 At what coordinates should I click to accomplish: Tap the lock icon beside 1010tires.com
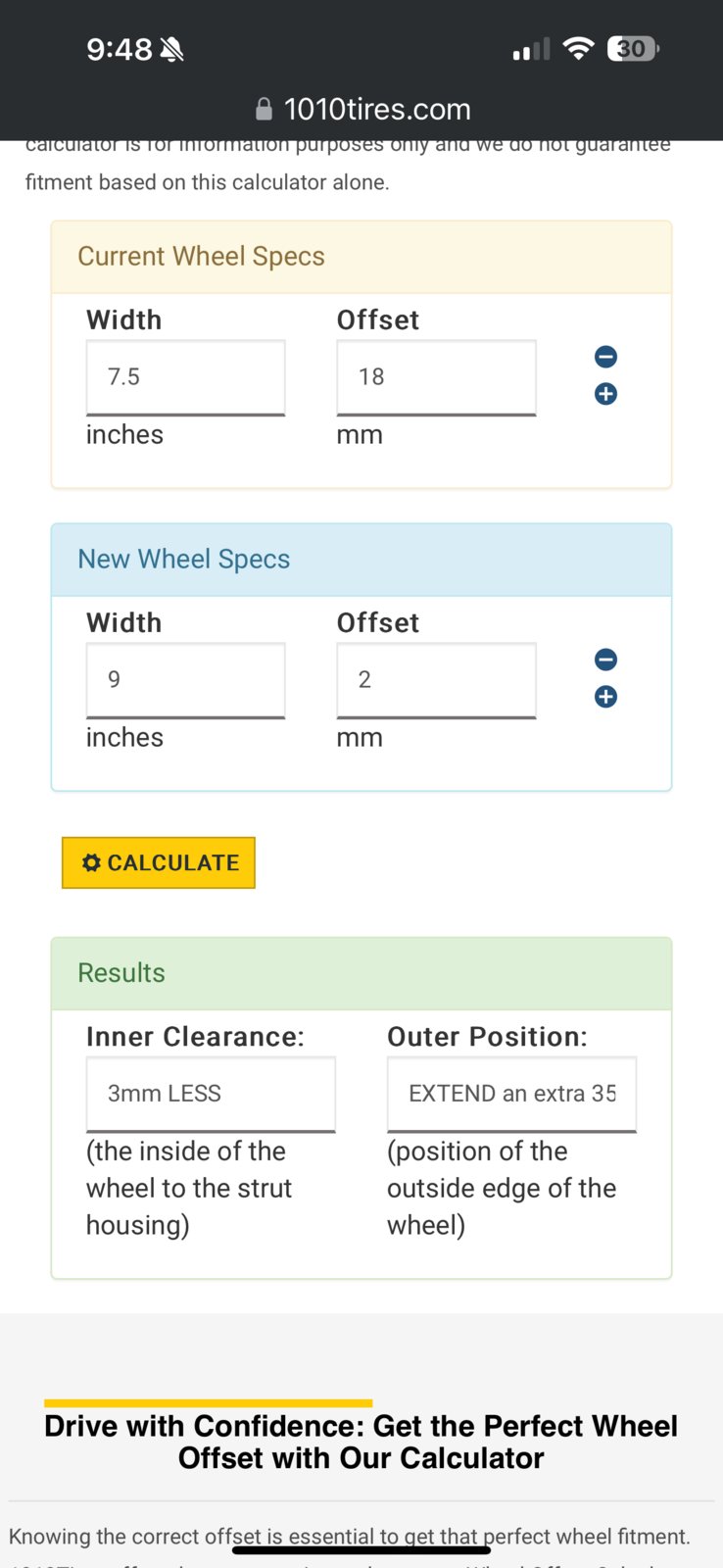tap(264, 109)
